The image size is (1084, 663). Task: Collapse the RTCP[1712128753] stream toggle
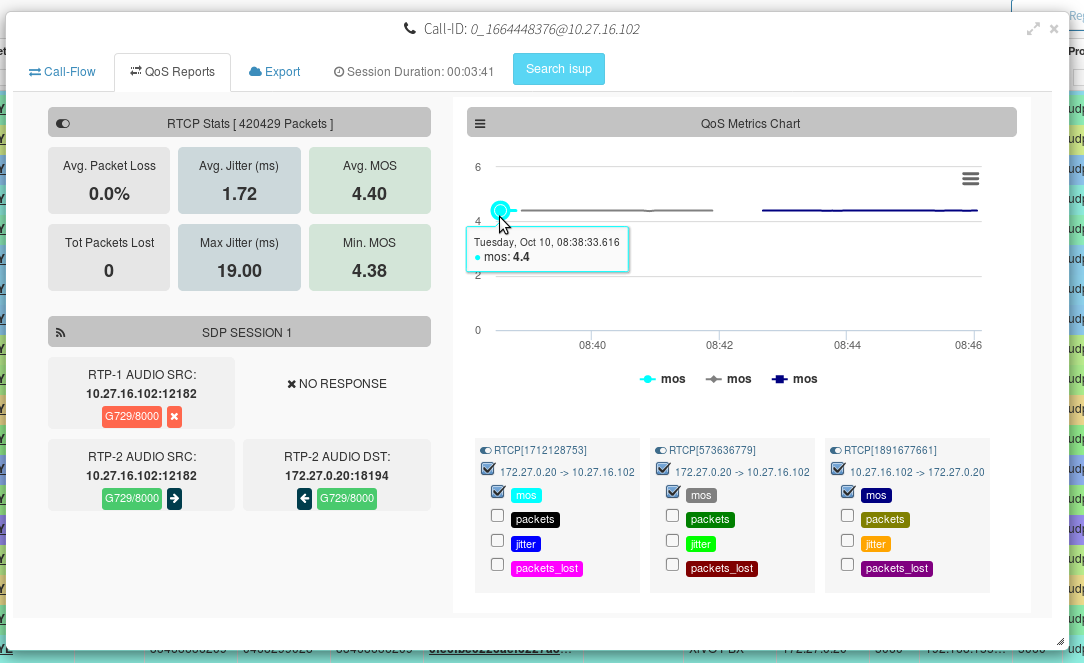[485, 451]
